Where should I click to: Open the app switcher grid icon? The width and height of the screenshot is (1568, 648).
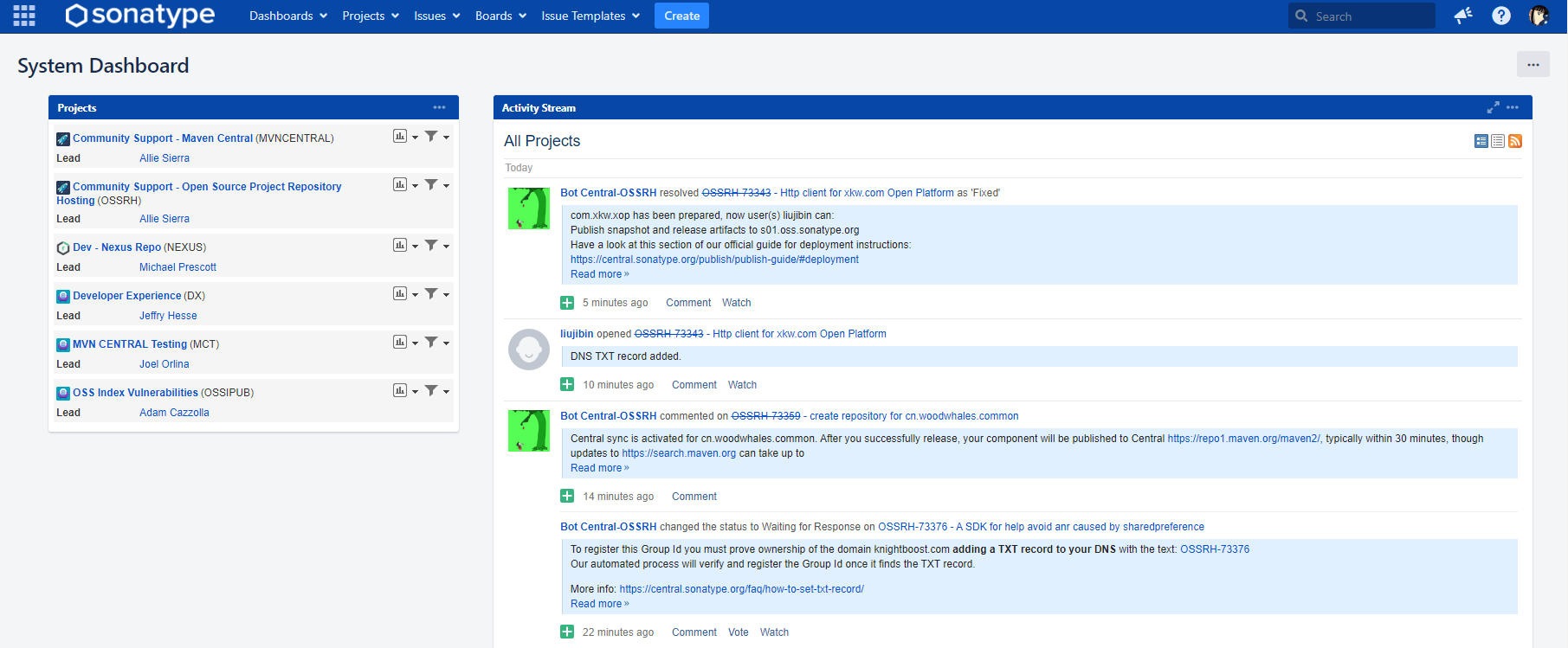[24, 16]
